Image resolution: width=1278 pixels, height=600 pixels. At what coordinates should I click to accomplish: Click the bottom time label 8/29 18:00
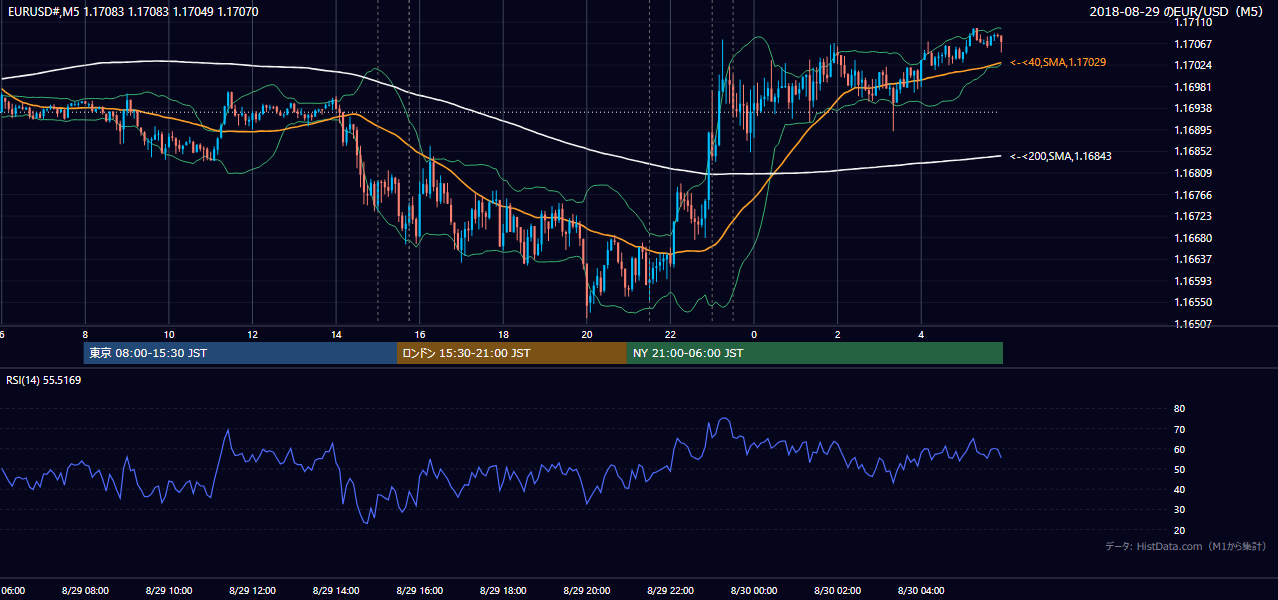pyautogui.click(x=503, y=591)
